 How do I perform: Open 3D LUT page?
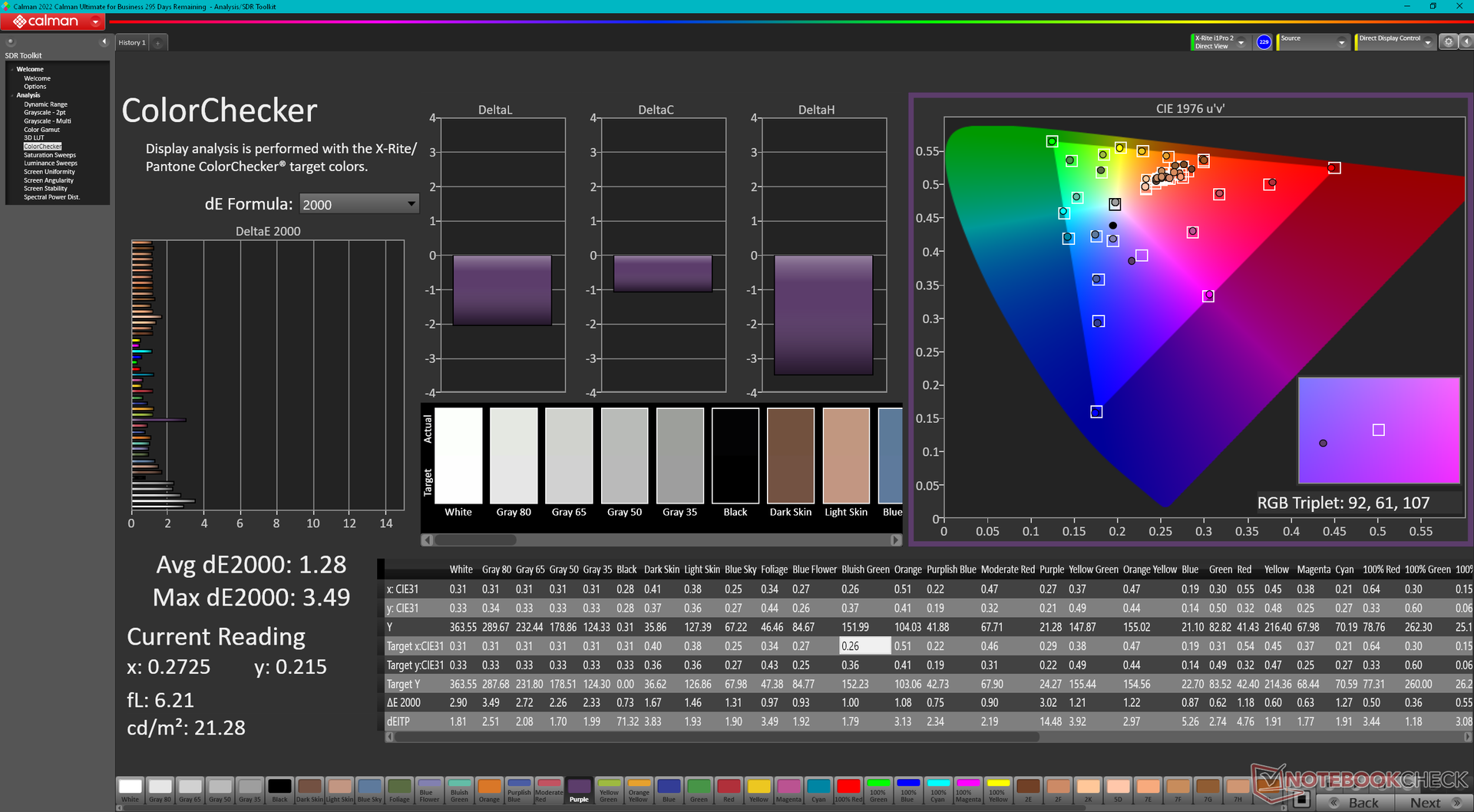tap(34, 138)
